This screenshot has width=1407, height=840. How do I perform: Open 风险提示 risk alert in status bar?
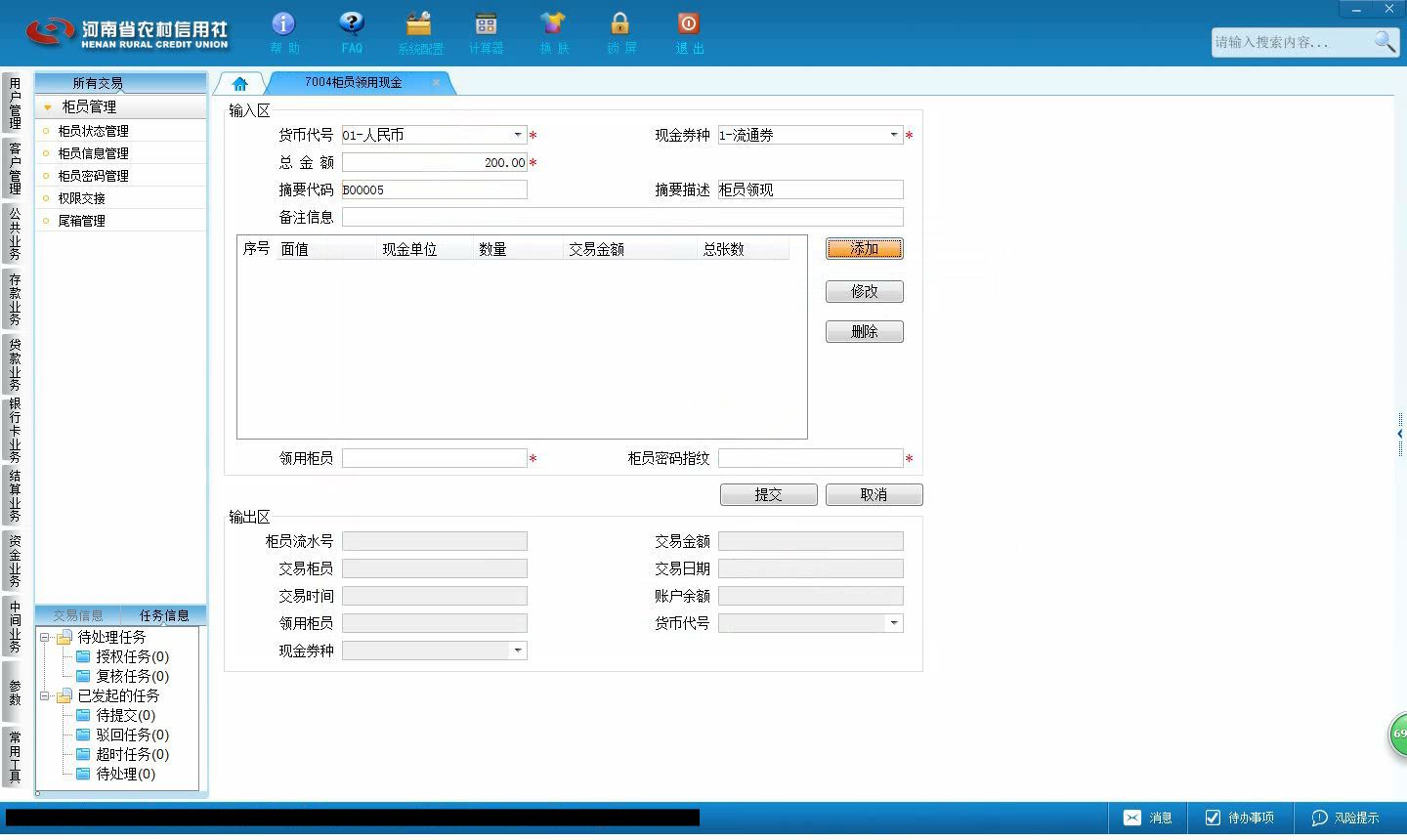click(1344, 818)
